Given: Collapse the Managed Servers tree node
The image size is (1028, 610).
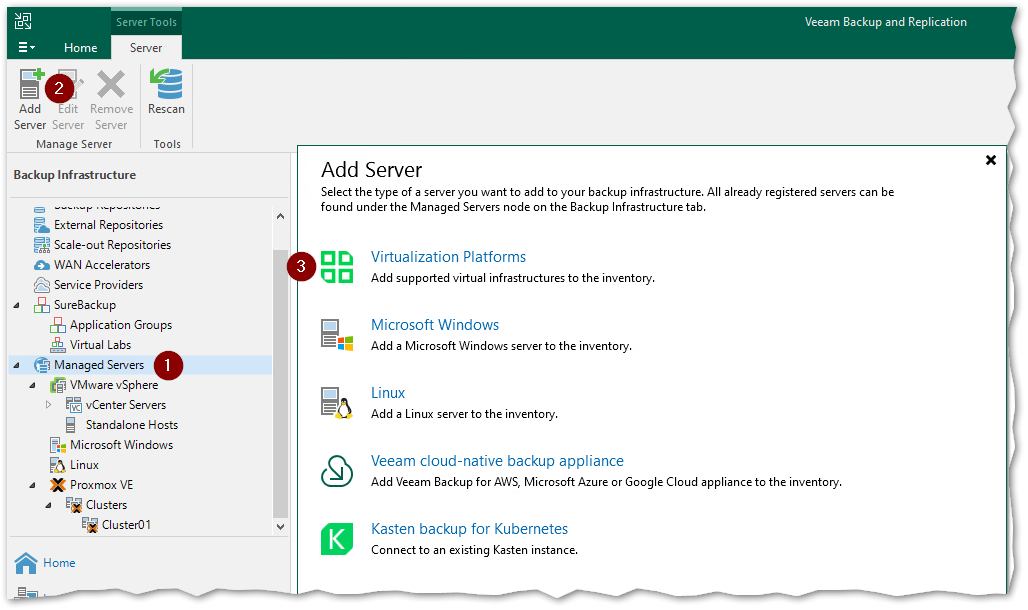Looking at the screenshot, I should [17, 365].
